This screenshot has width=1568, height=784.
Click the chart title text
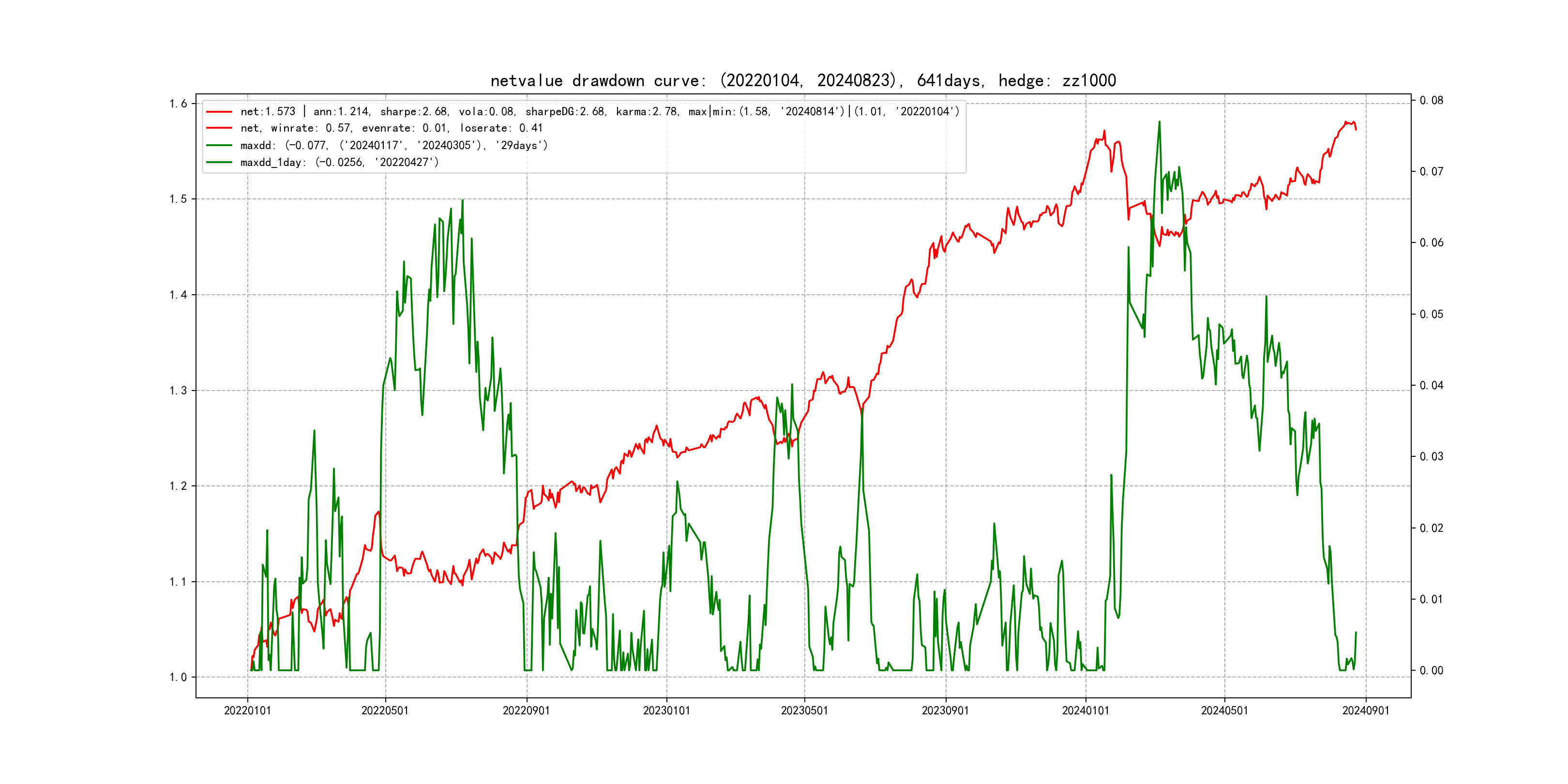(x=803, y=80)
